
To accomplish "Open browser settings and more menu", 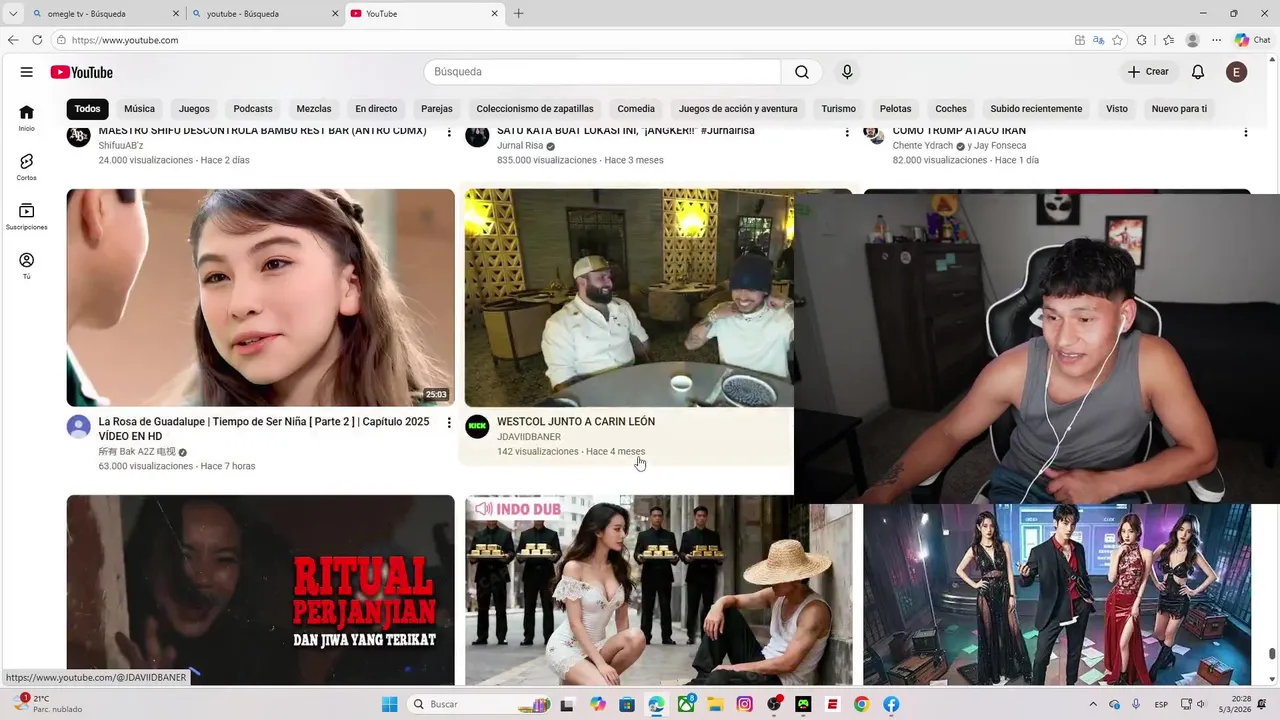I will coord(1216,40).
